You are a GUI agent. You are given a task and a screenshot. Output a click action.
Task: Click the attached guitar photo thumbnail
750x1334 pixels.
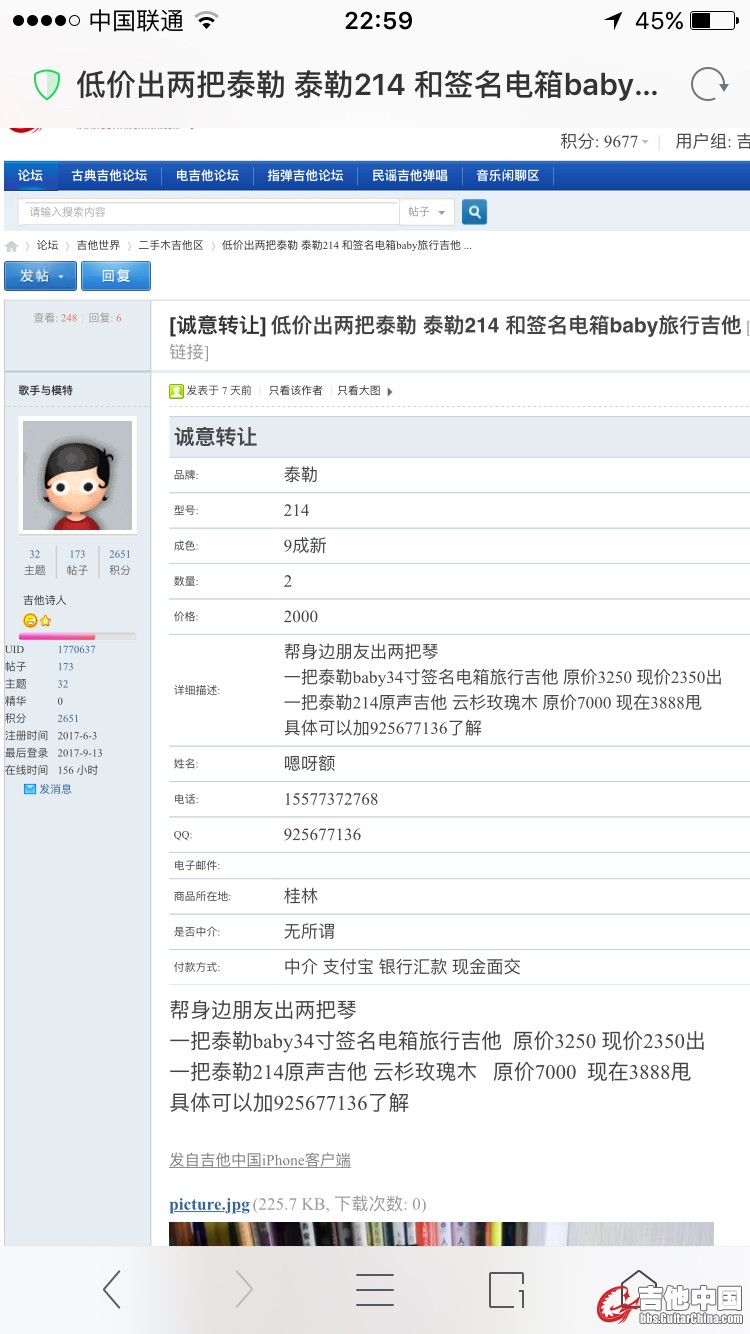tap(441, 1233)
